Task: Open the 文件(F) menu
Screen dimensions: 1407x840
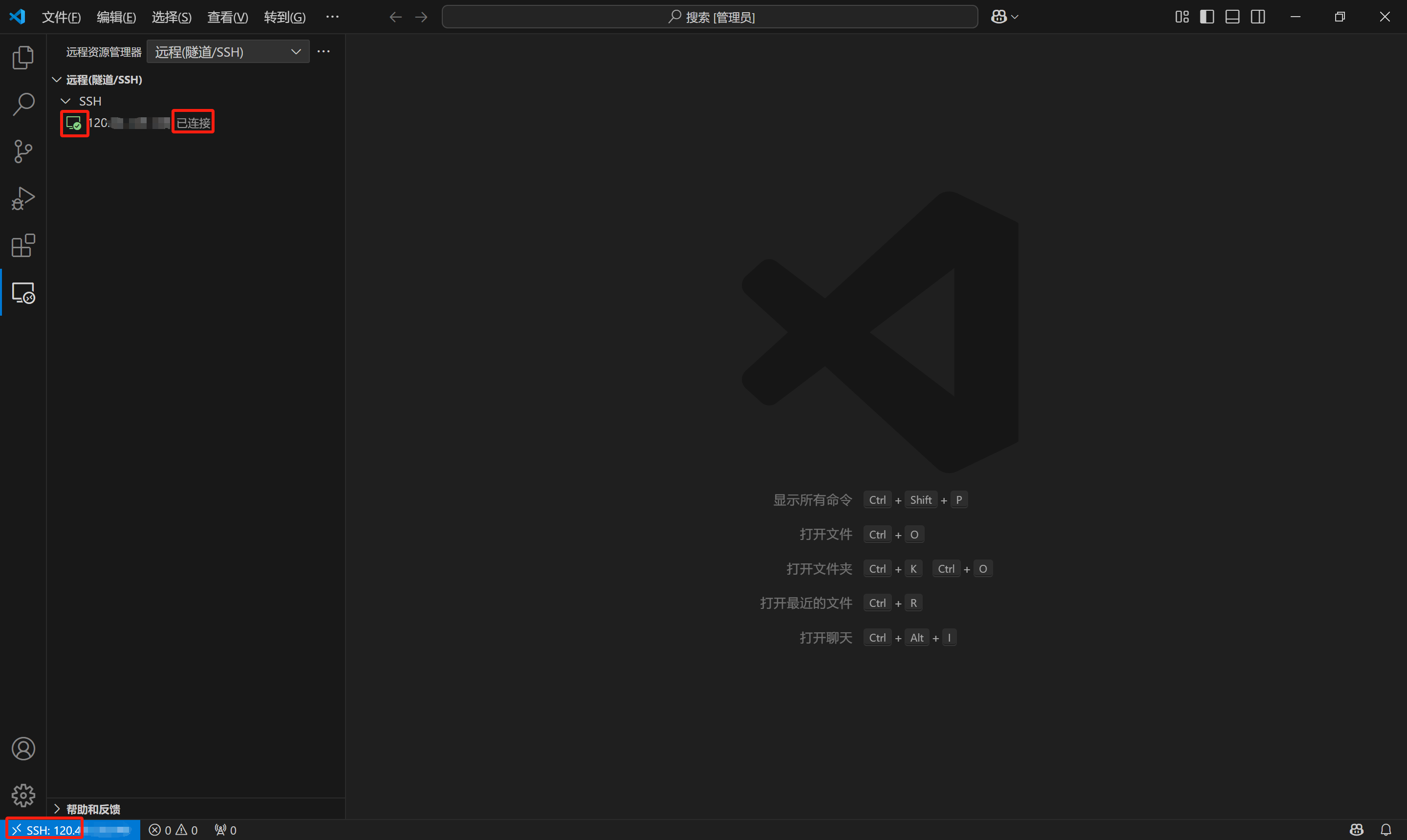Action: (61, 18)
